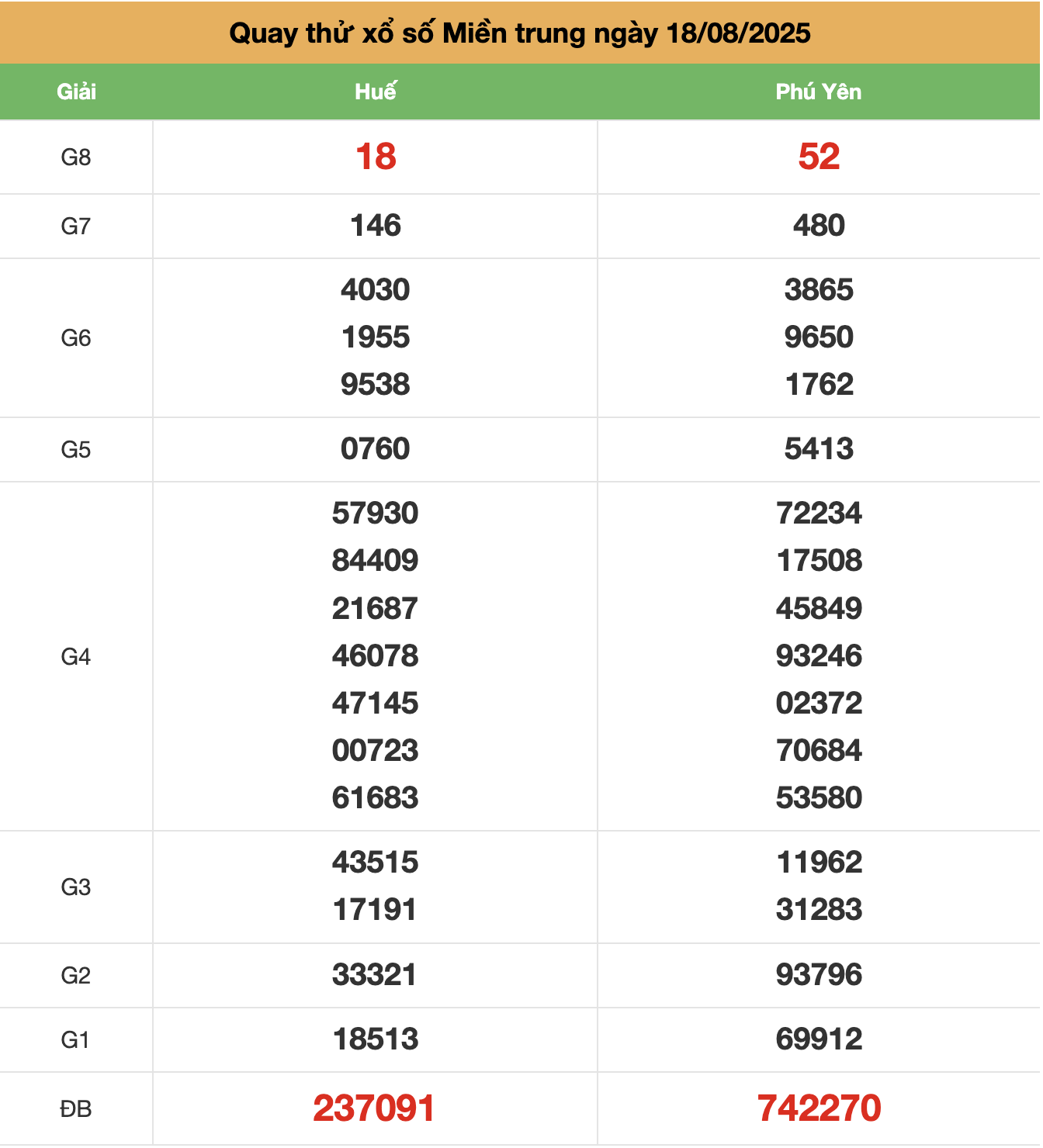Select Huế G8 number 18
This screenshot has height=1148, width=1043.
[x=376, y=157]
